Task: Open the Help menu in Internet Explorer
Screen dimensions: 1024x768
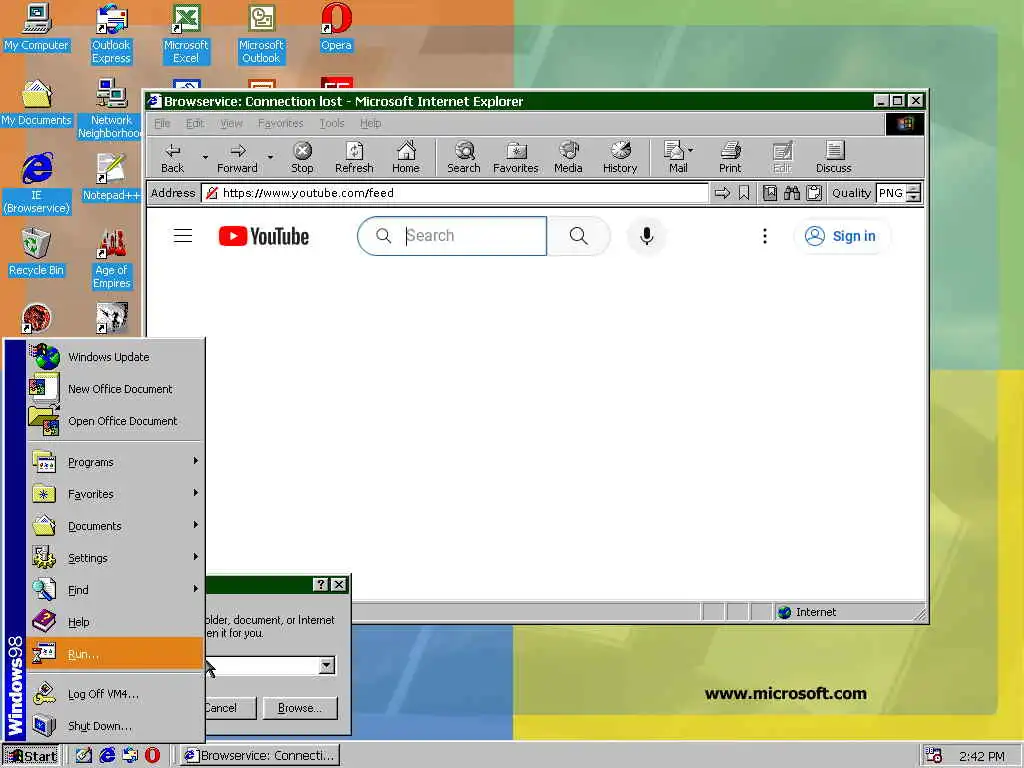Action: click(370, 123)
